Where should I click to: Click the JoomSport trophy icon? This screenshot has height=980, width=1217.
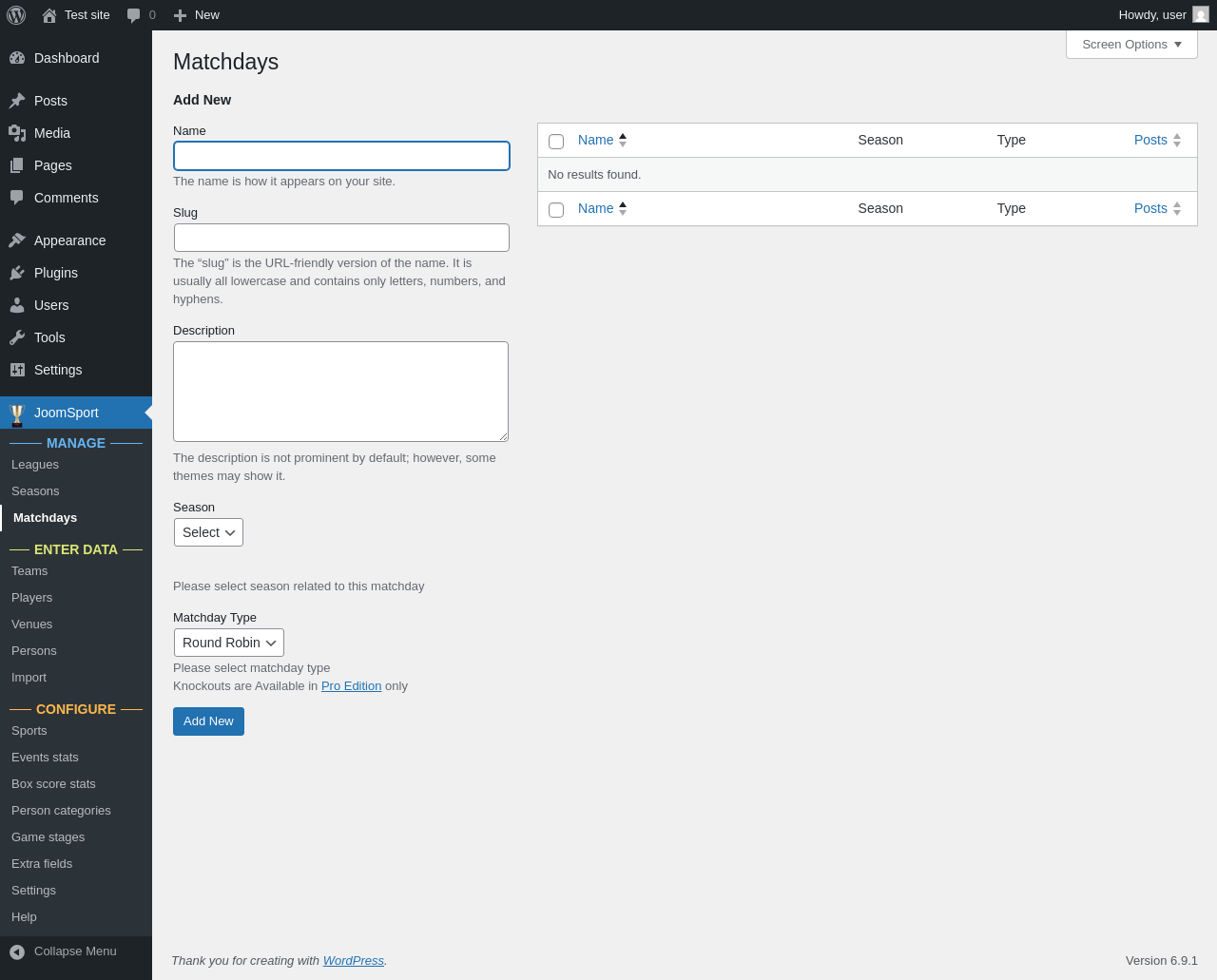(17, 414)
